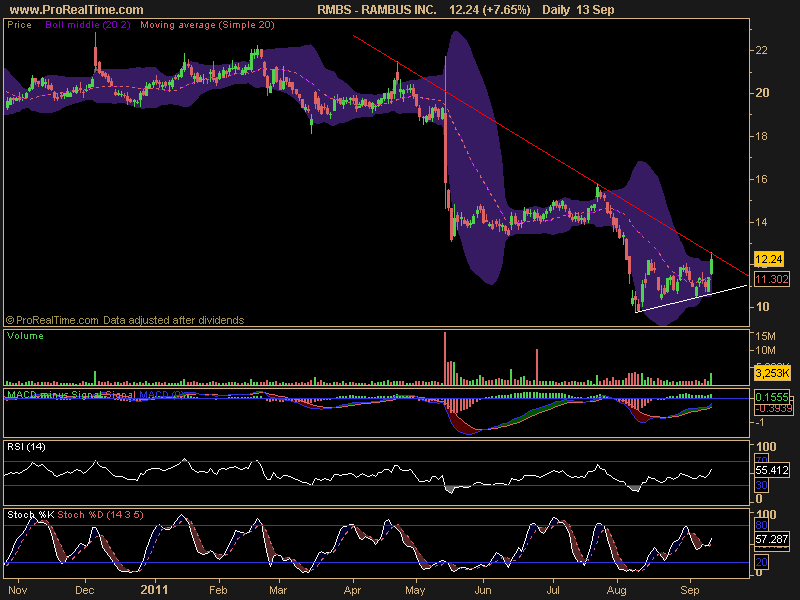Viewport: 800px width, 600px height.
Task: Click the Mar date axis label
Action: [278, 590]
